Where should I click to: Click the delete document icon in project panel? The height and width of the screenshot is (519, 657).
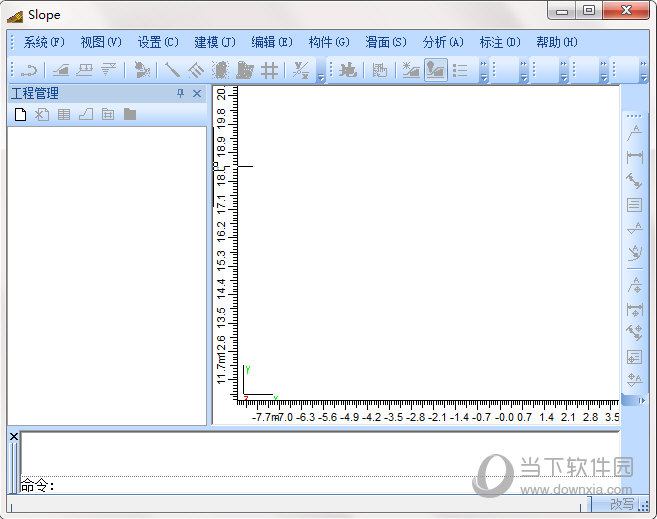tap(42, 114)
